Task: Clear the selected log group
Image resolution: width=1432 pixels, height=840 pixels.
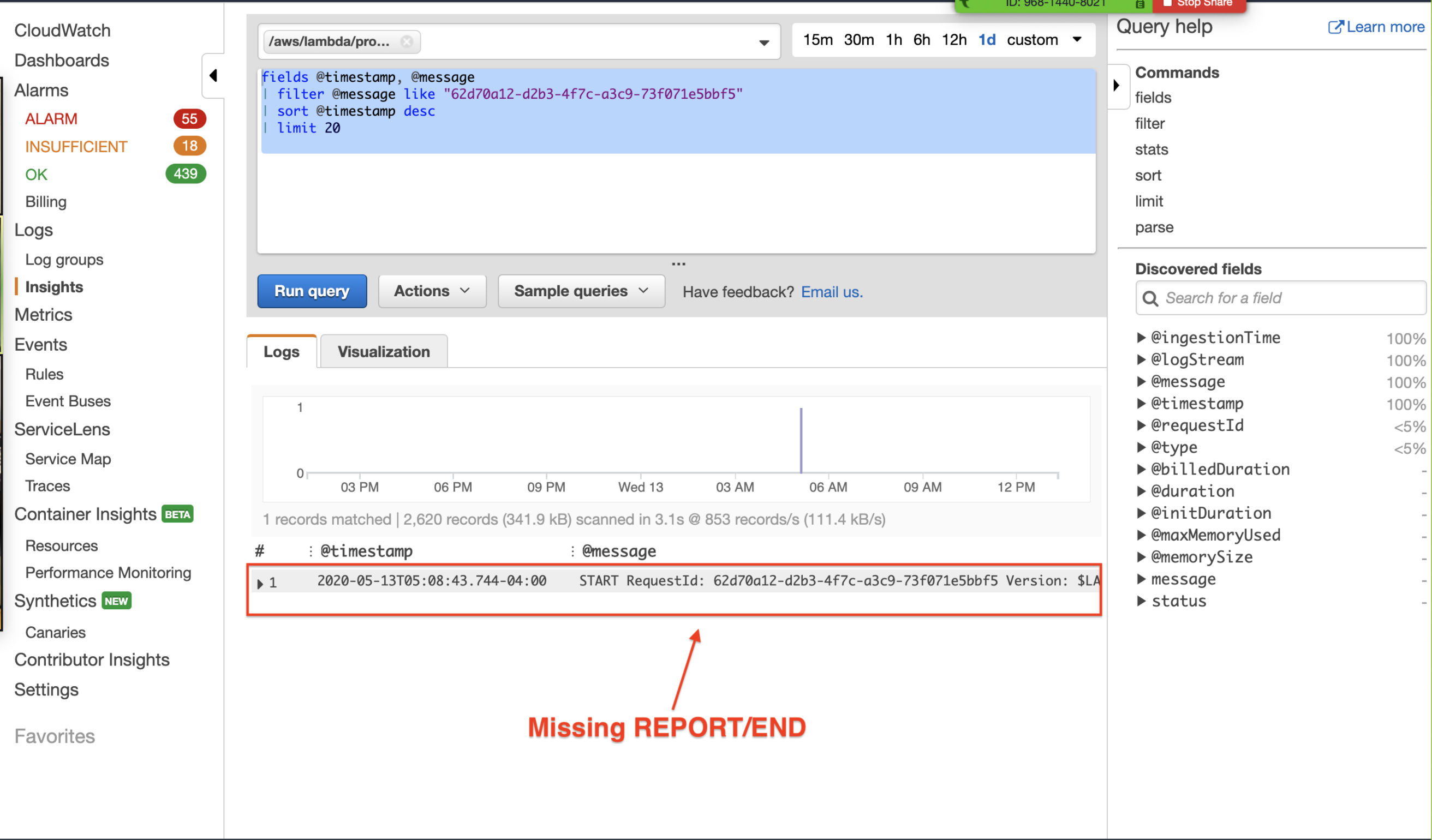Action: (x=407, y=41)
